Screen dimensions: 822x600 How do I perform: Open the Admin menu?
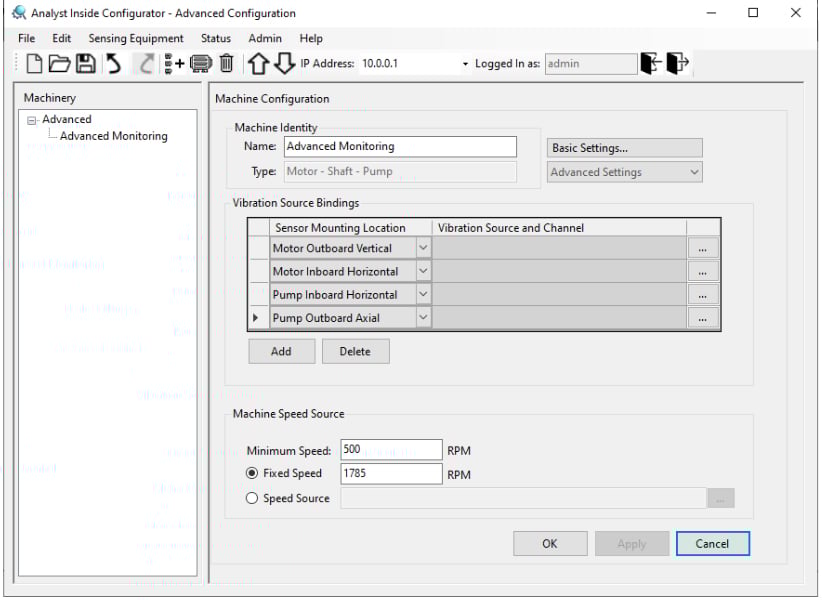[265, 38]
